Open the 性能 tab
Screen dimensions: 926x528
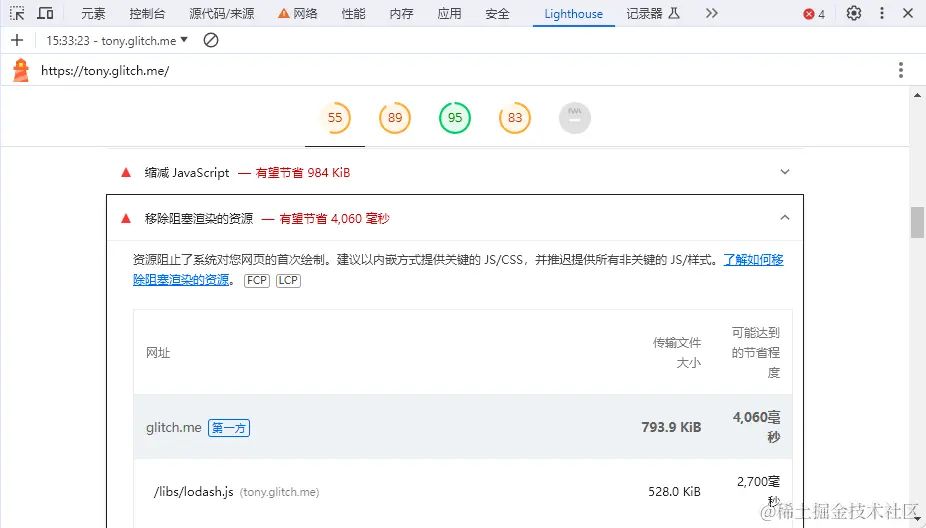(x=353, y=14)
